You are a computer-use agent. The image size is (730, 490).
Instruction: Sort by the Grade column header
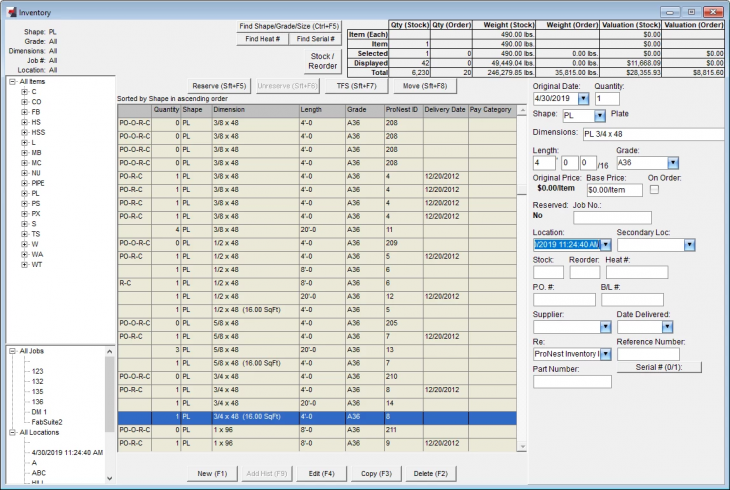pos(365,110)
